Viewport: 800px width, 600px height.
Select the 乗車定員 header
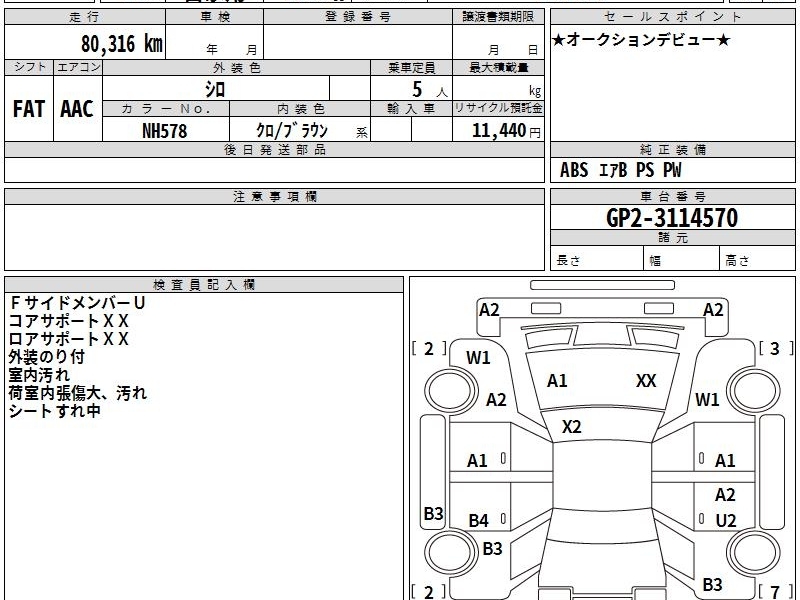pyautogui.click(x=411, y=67)
